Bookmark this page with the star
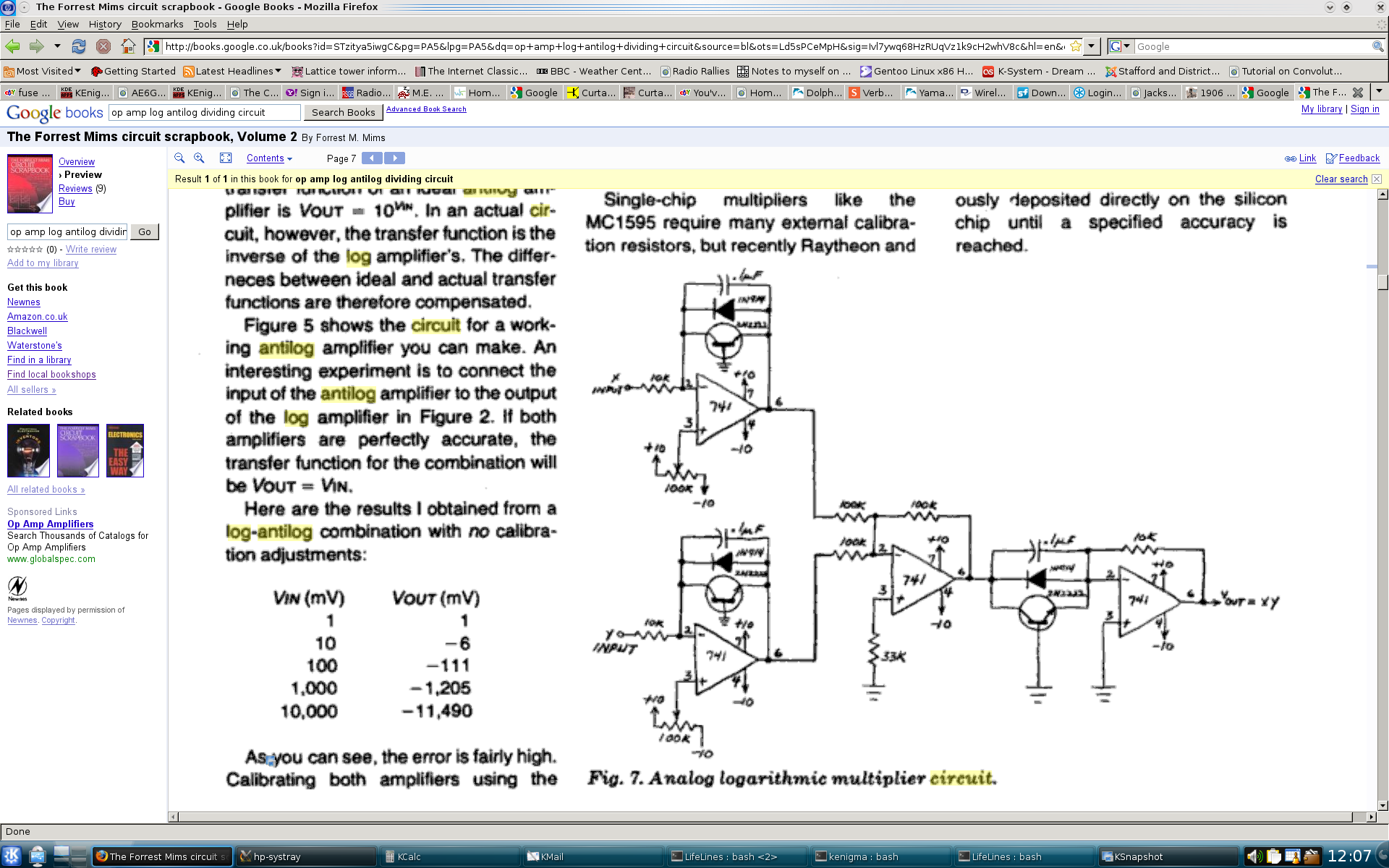 (1075, 46)
